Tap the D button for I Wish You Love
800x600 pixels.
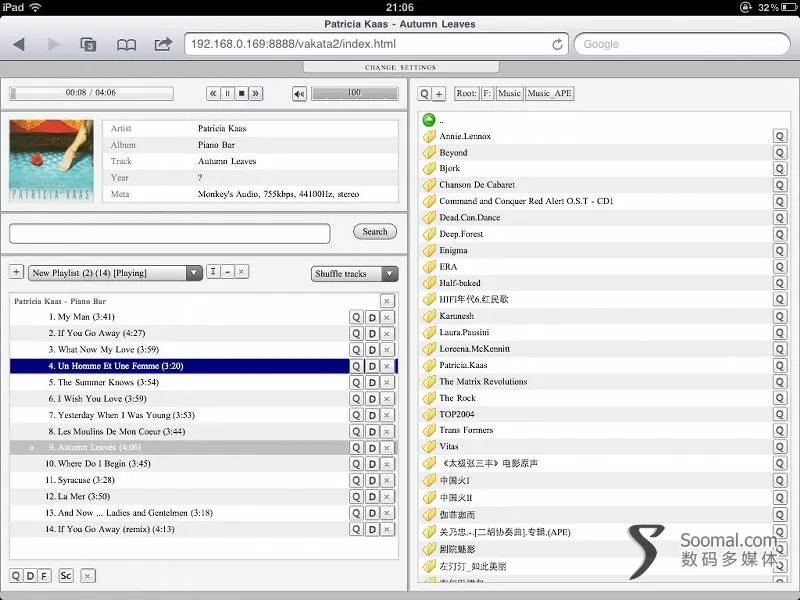click(372, 399)
